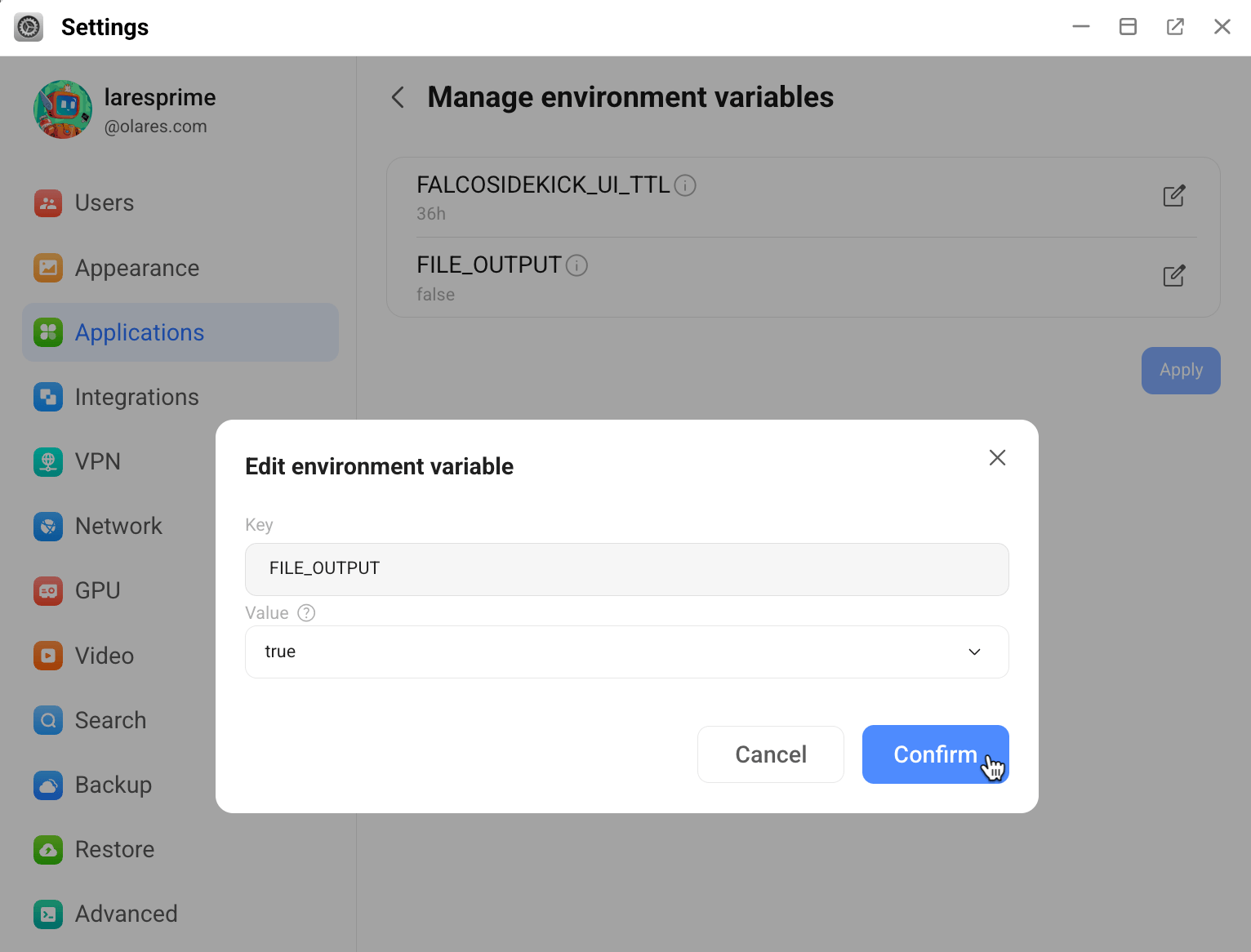
Task: Click the Applications grid icon
Action: click(48, 332)
